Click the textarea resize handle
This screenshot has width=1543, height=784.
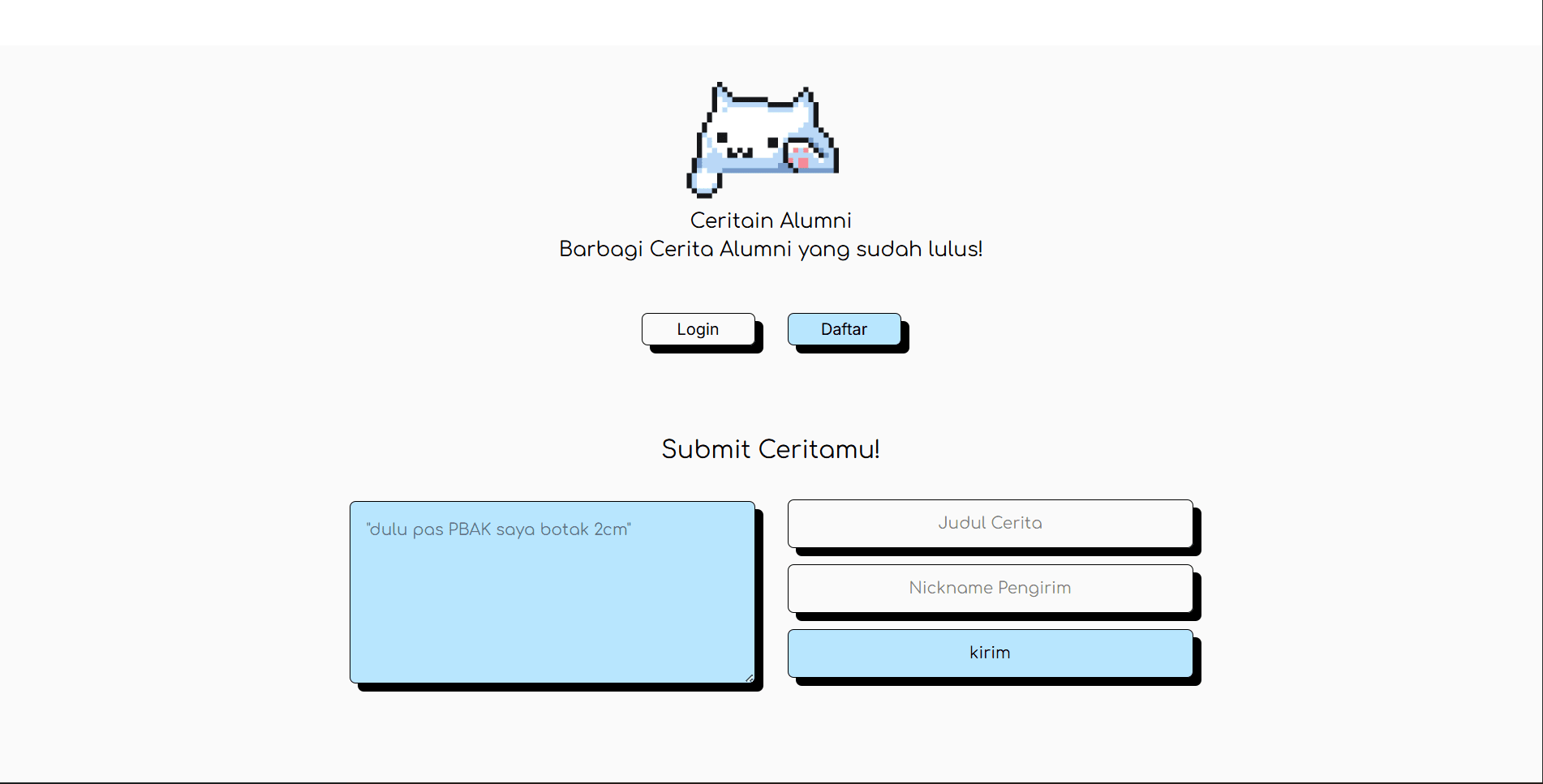[749, 678]
